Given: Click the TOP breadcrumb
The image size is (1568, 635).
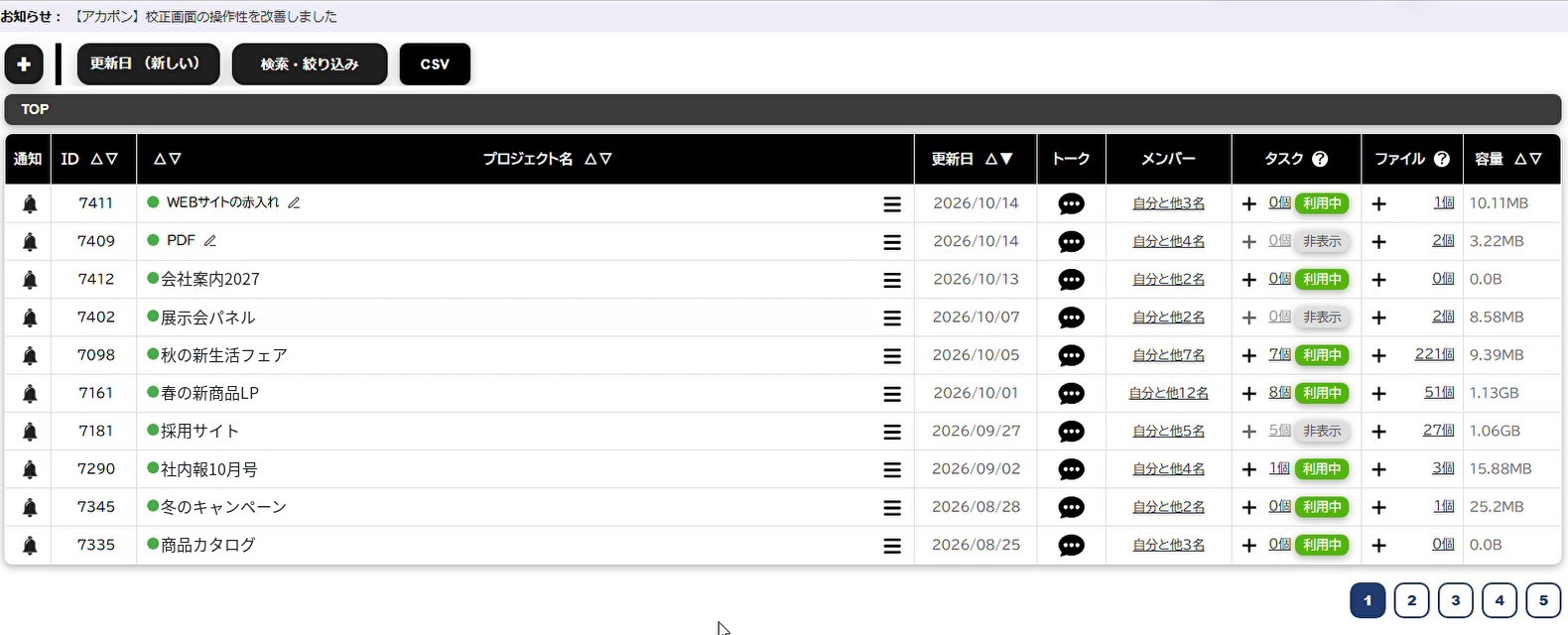Looking at the screenshot, I should pyautogui.click(x=35, y=109).
